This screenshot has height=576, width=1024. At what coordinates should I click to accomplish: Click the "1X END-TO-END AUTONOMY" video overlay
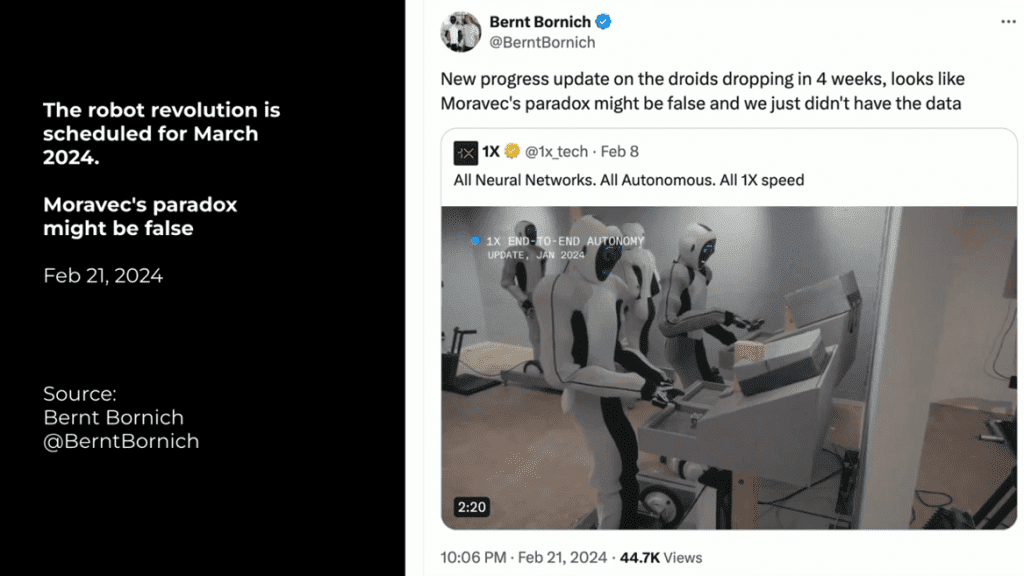click(x=563, y=242)
